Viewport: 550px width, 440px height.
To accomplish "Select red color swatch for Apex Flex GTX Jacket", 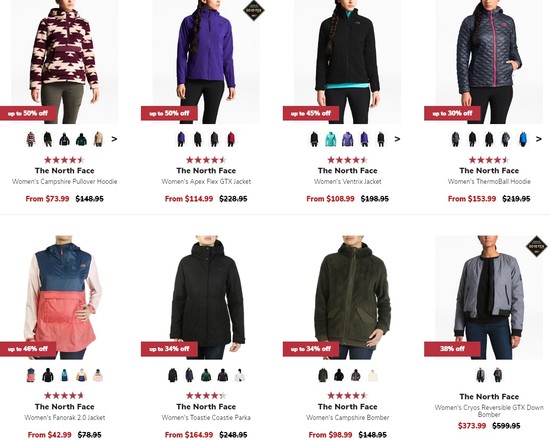I will 231,139.
